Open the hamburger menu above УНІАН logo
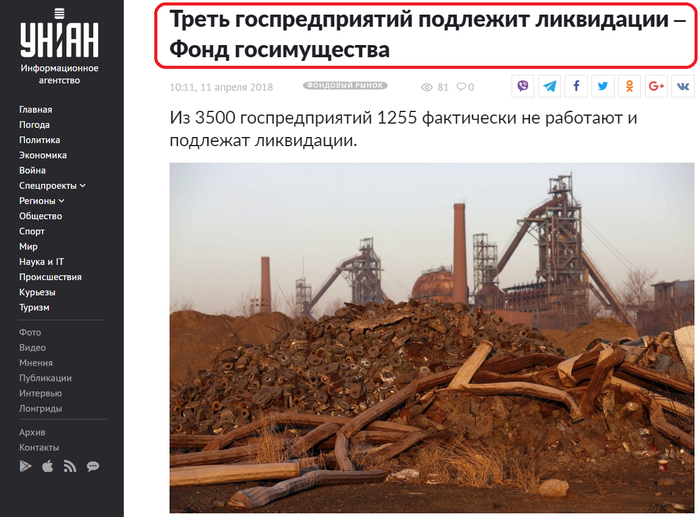This screenshot has height=517, width=700. click(x=59, y=13)
